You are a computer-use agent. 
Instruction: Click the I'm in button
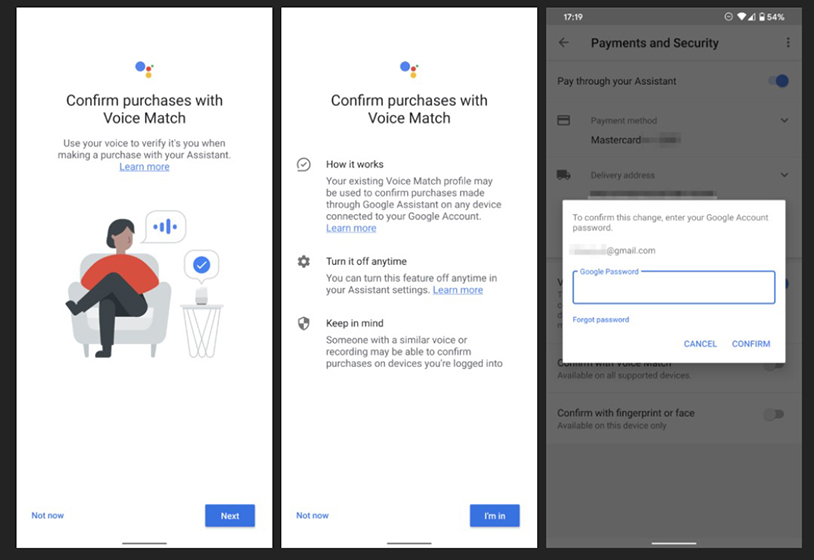(495, 515)
